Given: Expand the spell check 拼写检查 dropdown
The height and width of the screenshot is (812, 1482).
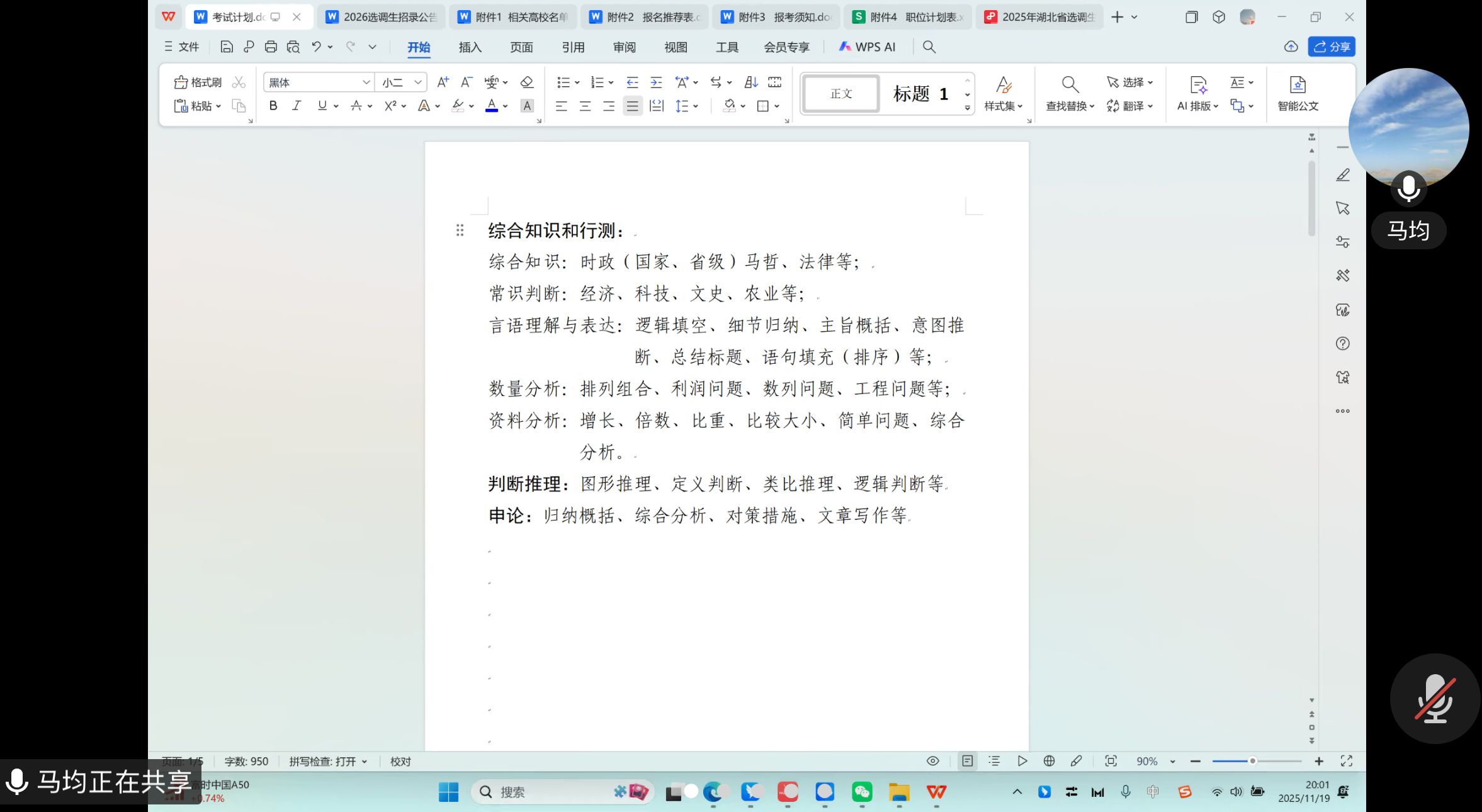Looking at the screenshot, I should 365,762.
